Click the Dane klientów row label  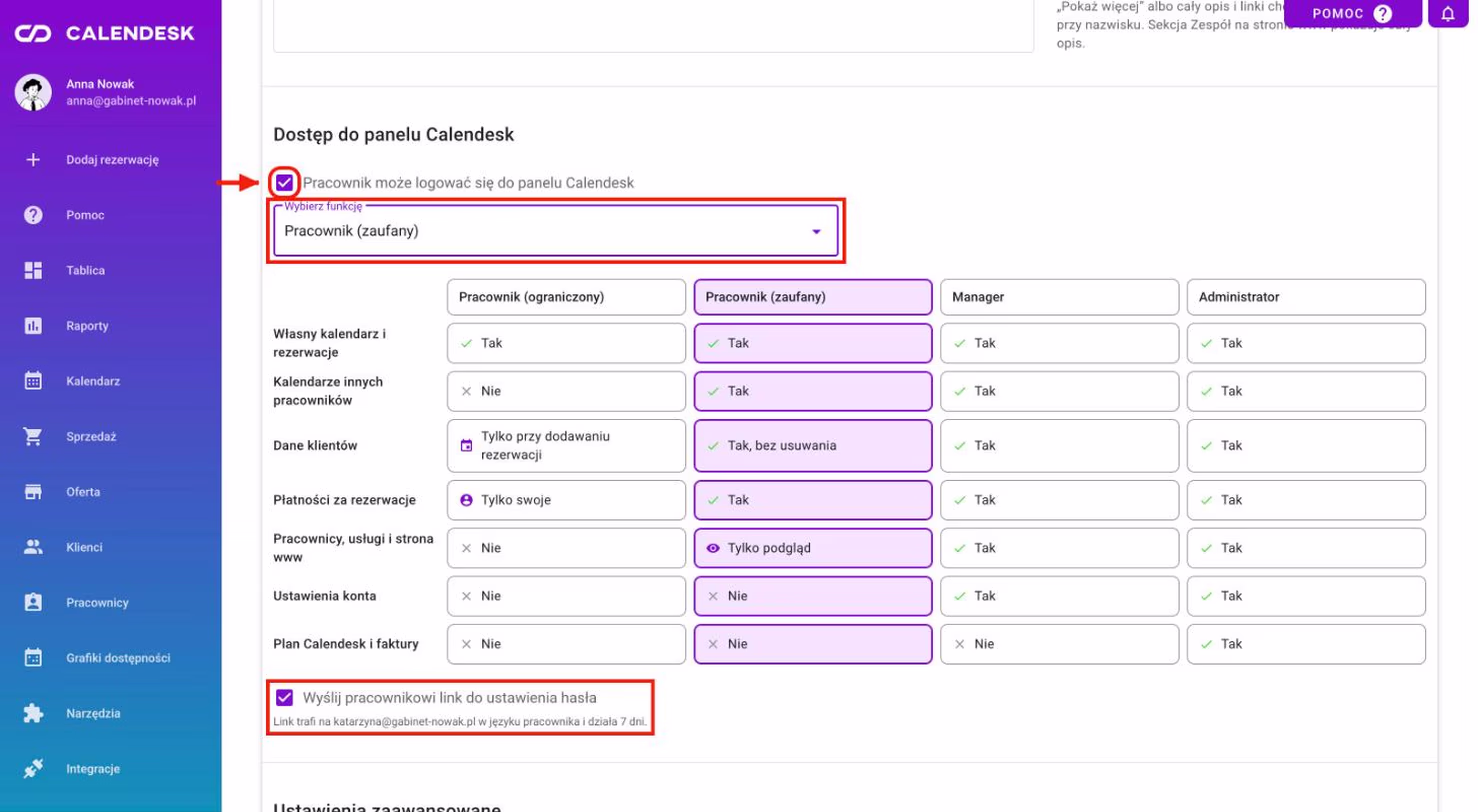[316, 446]
